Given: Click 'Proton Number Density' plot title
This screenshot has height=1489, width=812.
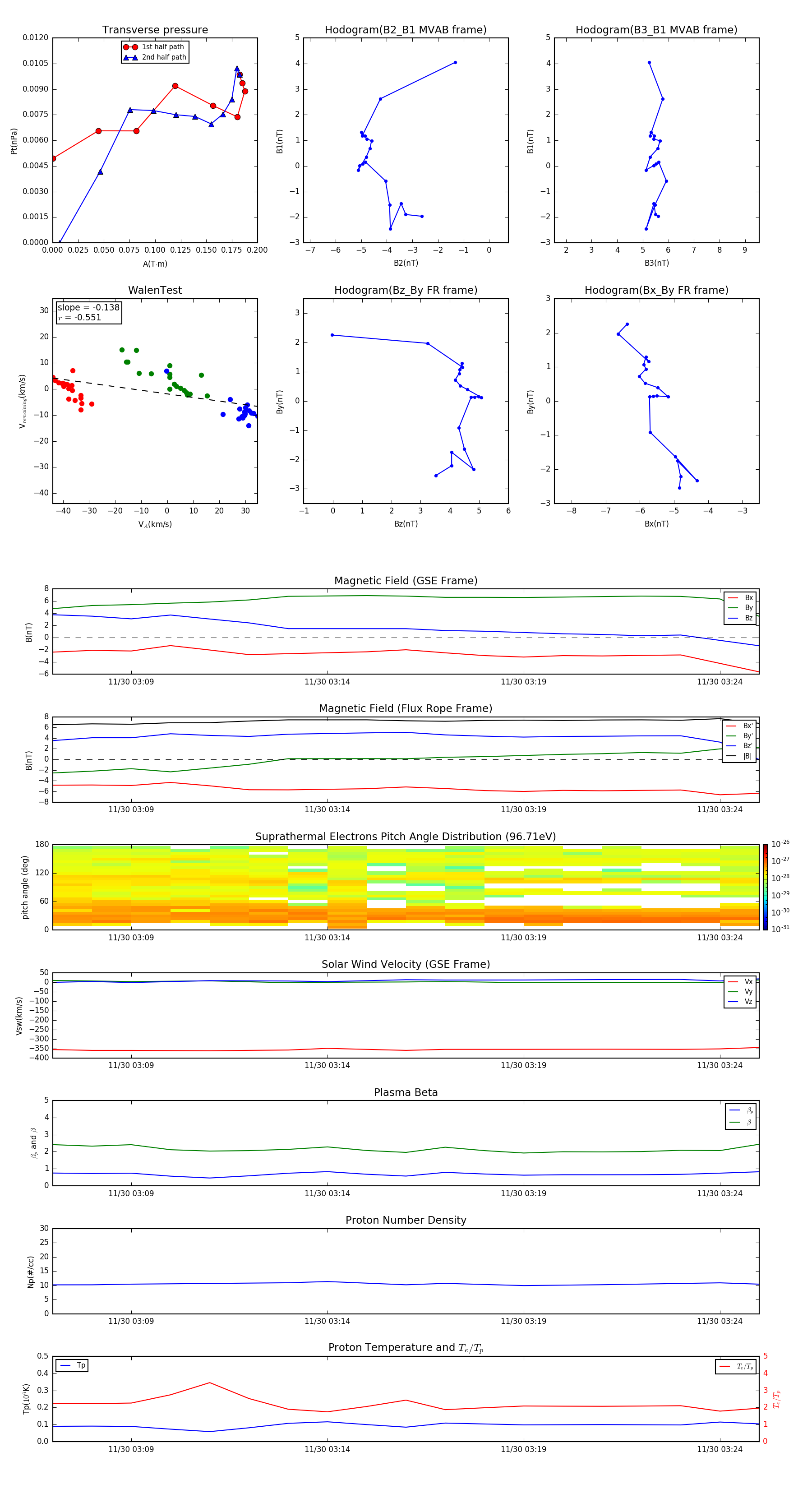Looking at the screenshot, I should [x=406, y=1220].
